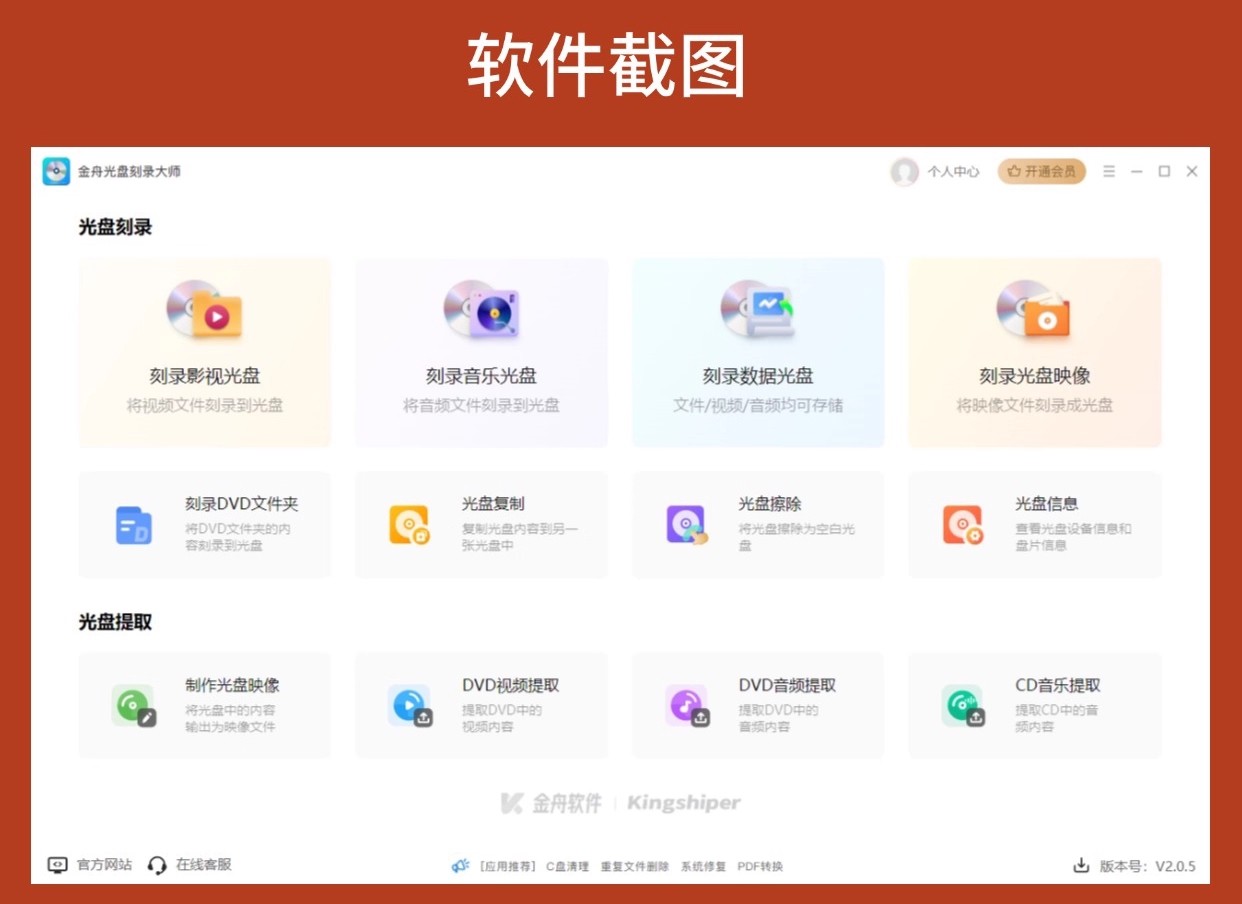The image size is (1242, 904).
Task: Click the download update icon by 版本号
Action: click(1081, 866)
